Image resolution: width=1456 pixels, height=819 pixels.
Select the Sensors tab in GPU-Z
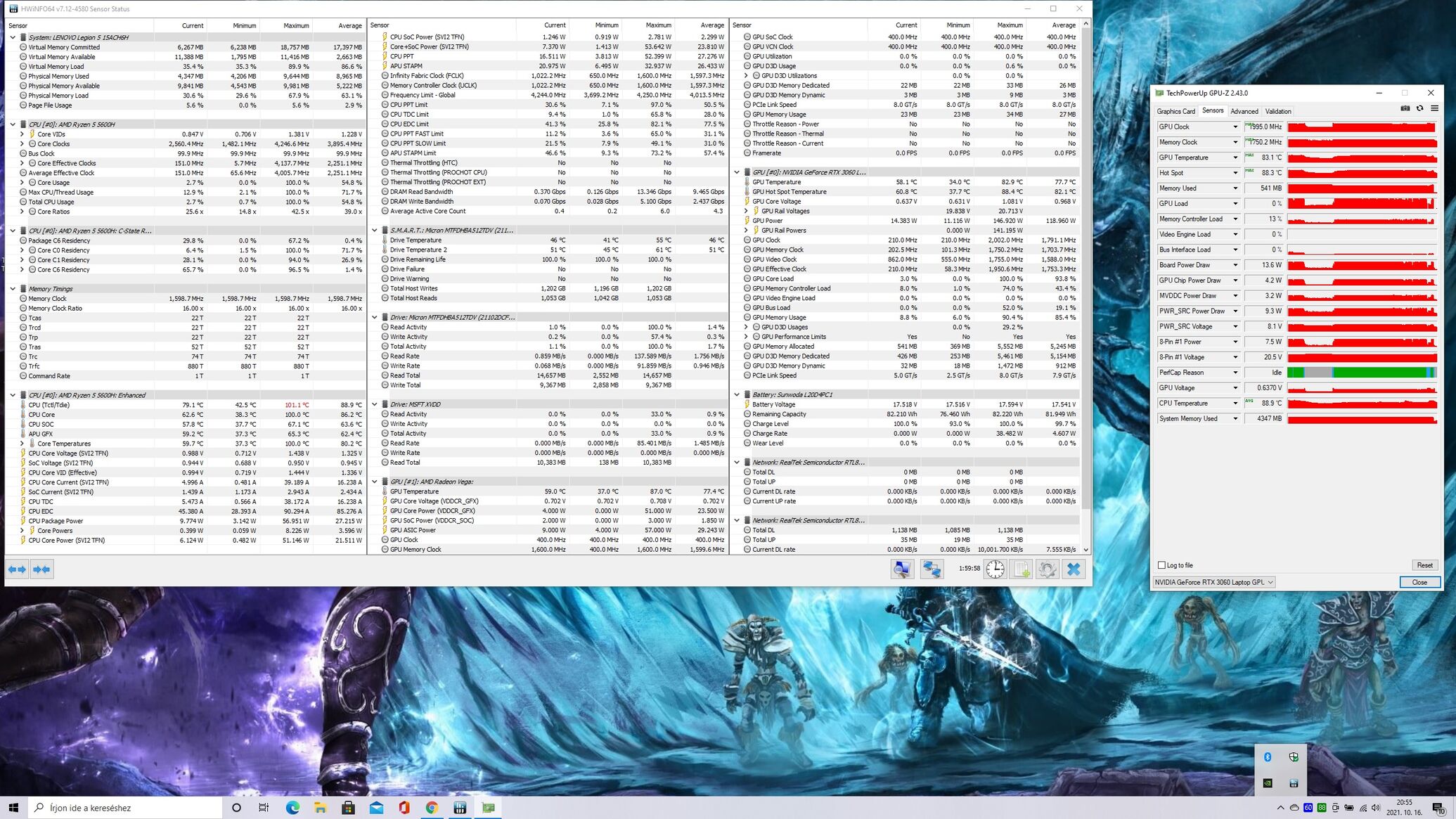(x=1213, y=110)
